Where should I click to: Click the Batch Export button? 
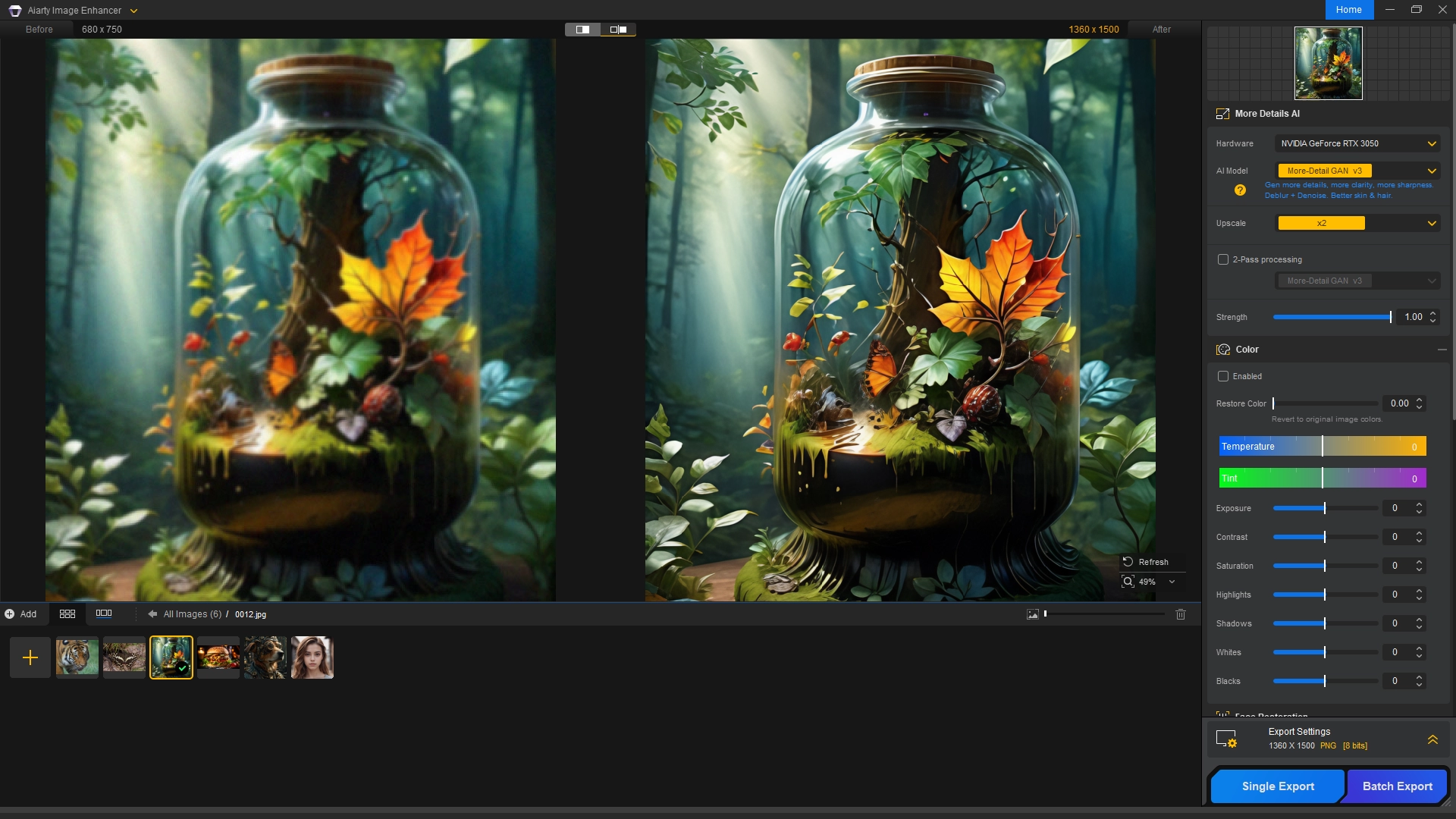[1397, 786]
